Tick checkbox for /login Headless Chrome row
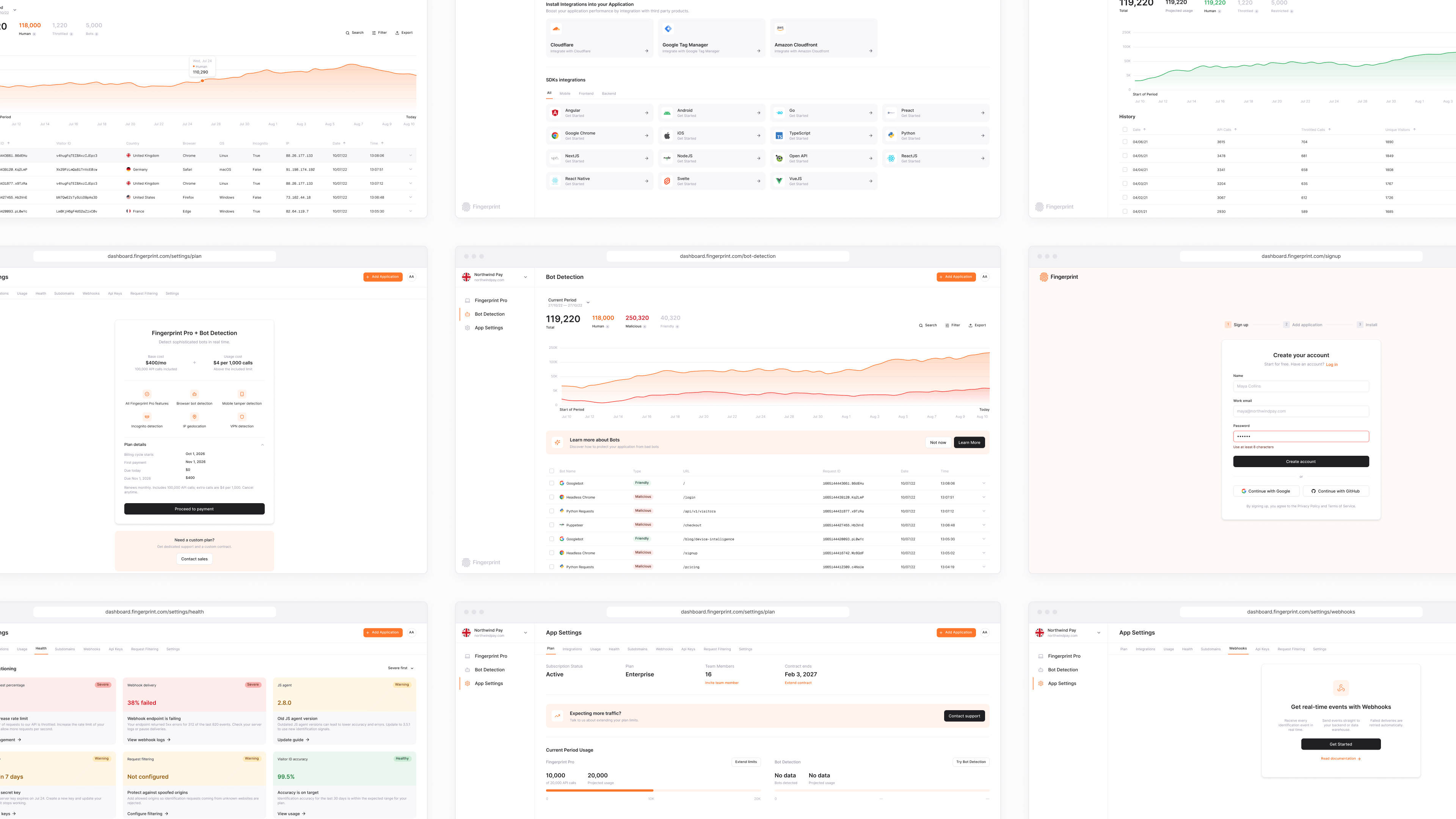 (552, 497)
